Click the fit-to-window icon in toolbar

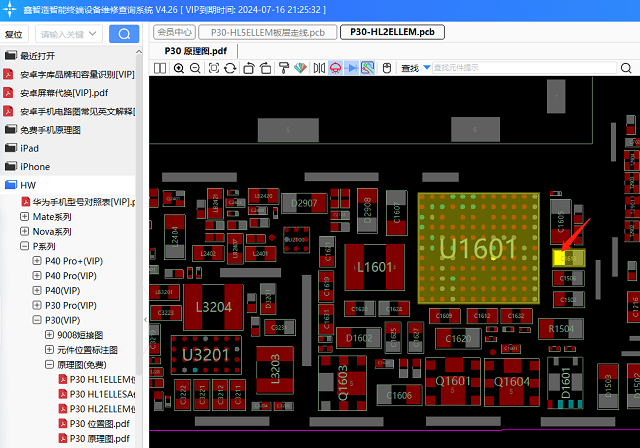214,68
